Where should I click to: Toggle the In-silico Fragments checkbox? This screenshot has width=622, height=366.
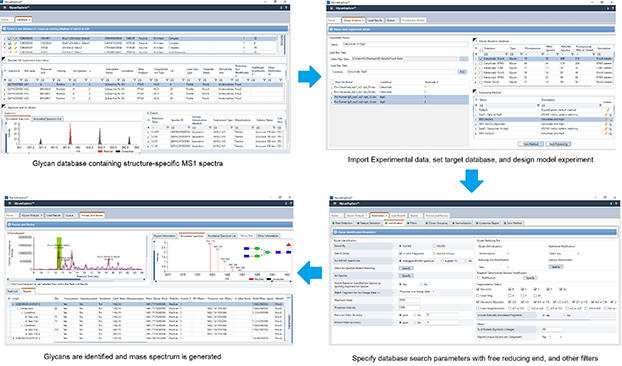point(400,253)
